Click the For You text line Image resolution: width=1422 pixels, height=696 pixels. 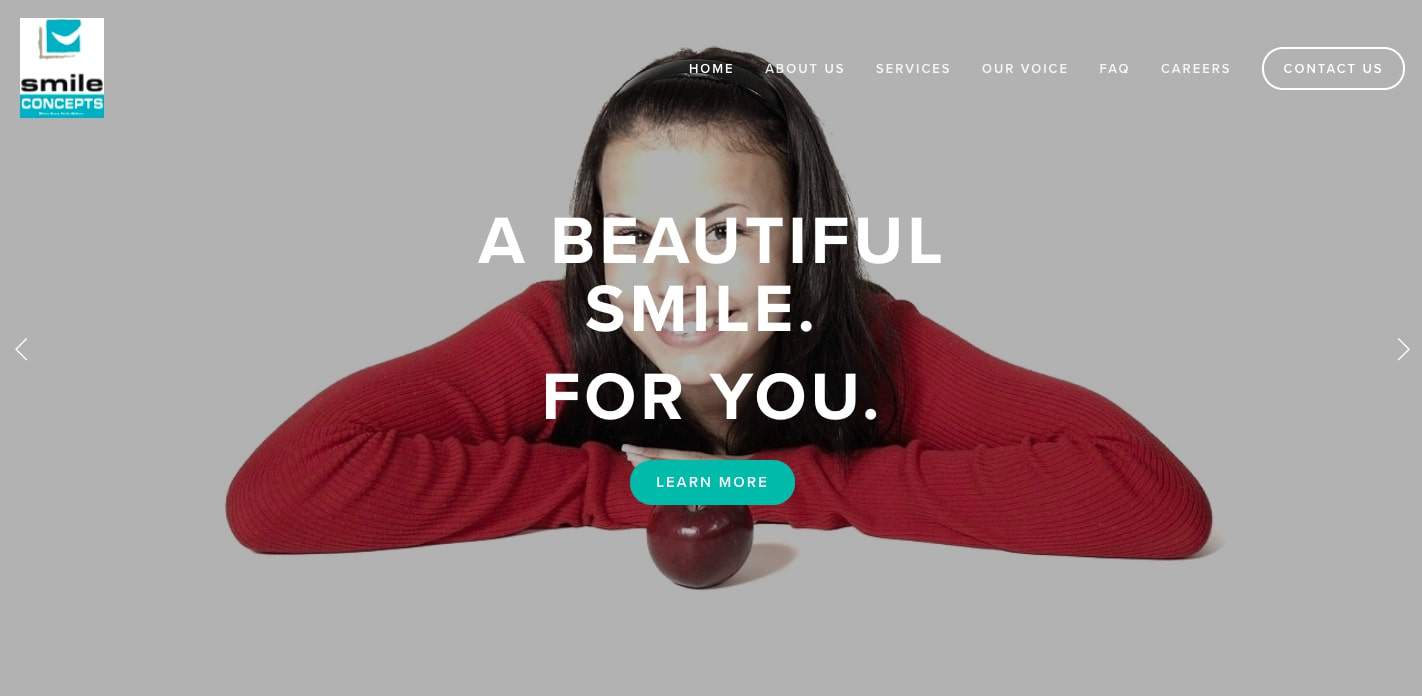711,396
